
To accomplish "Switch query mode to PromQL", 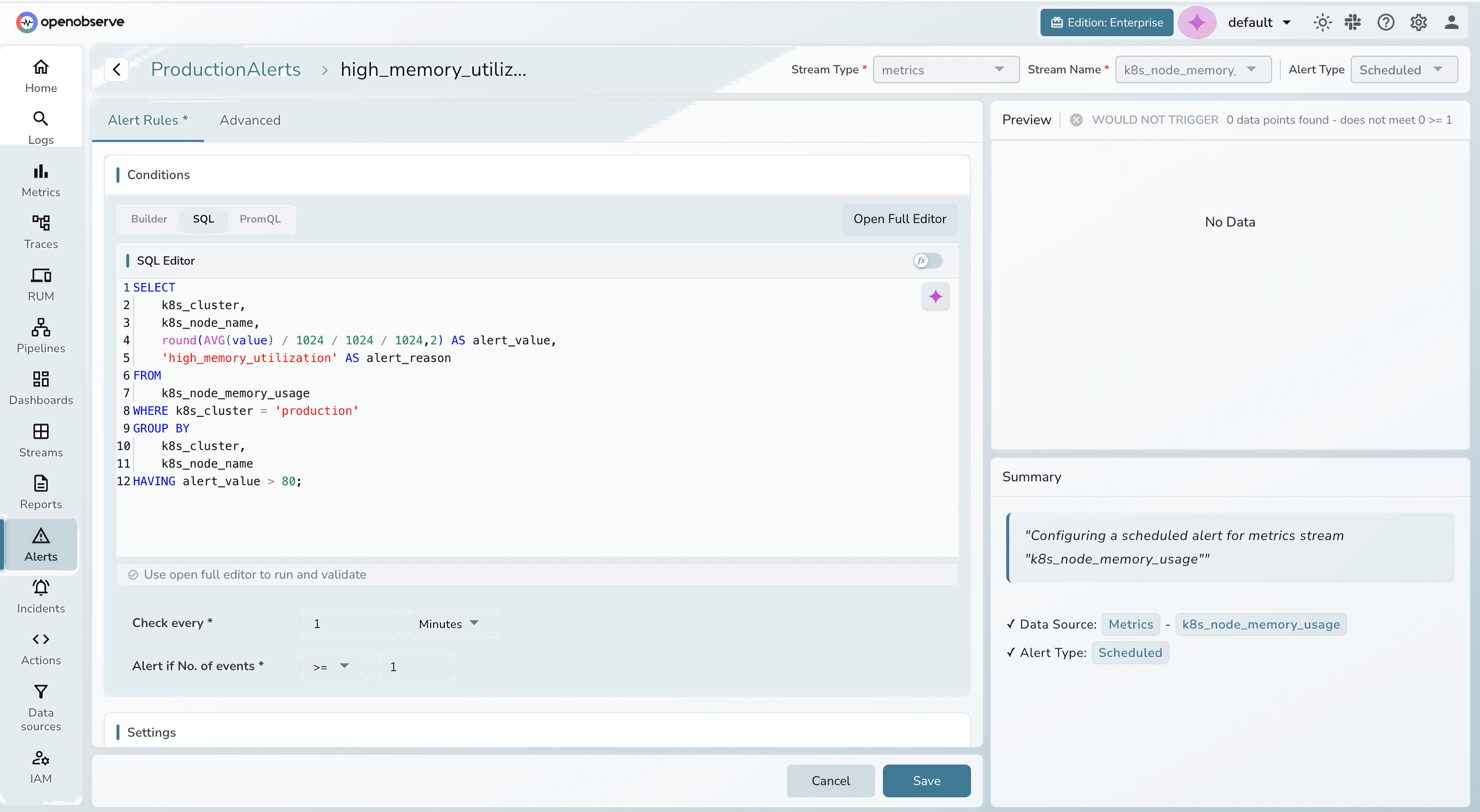I will point(260,219).
